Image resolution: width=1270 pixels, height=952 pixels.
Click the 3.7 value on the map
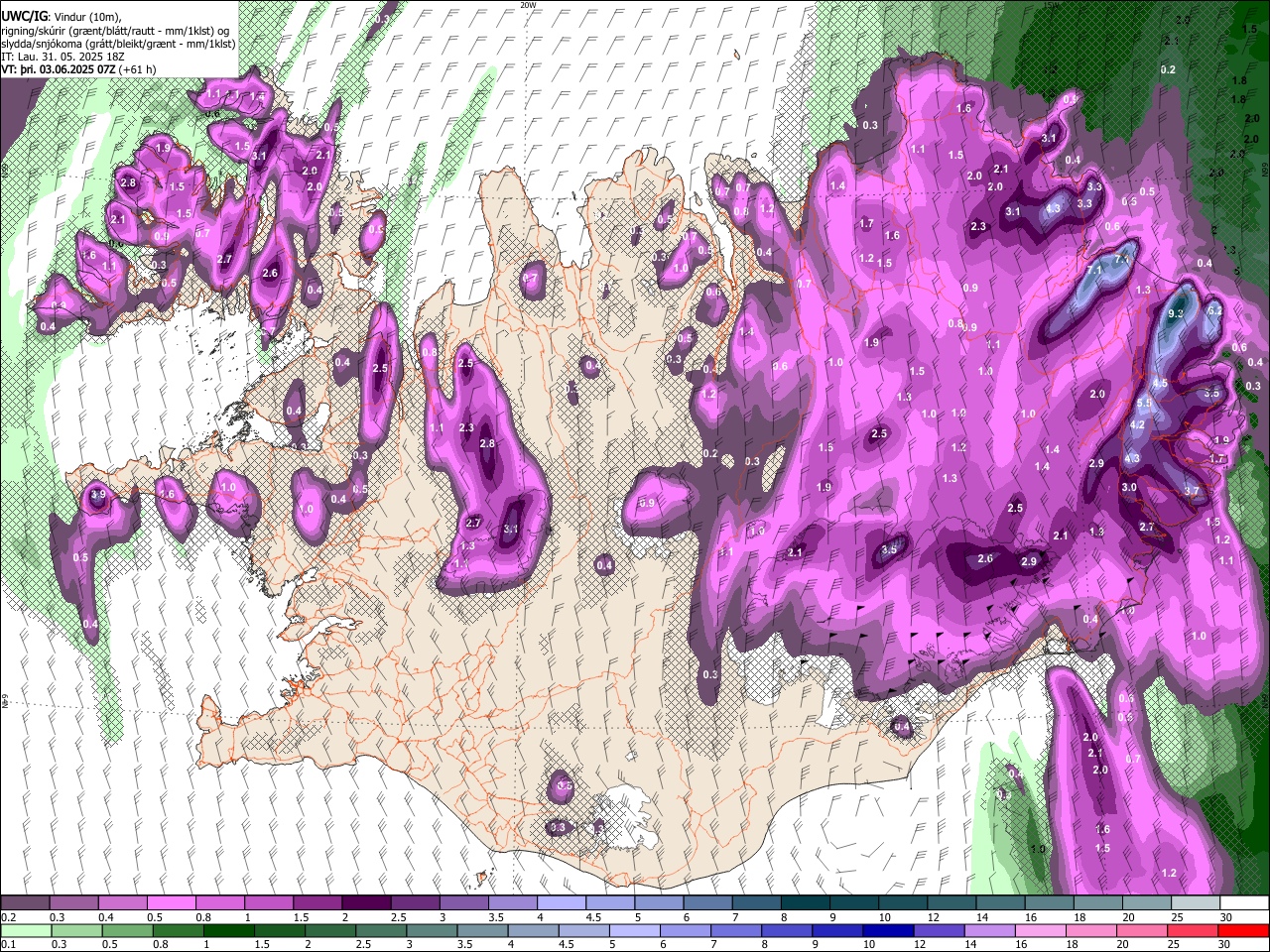click(1192, 491)
